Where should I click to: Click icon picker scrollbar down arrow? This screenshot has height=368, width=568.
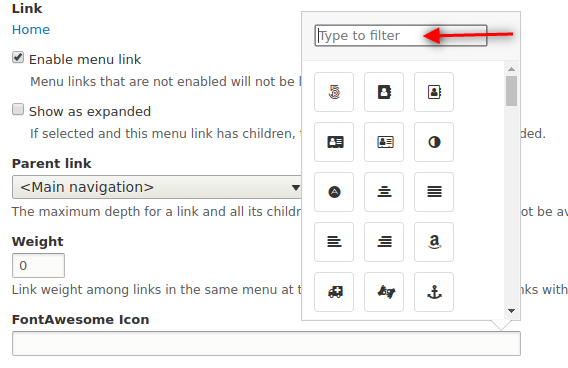tap(511, 311)
